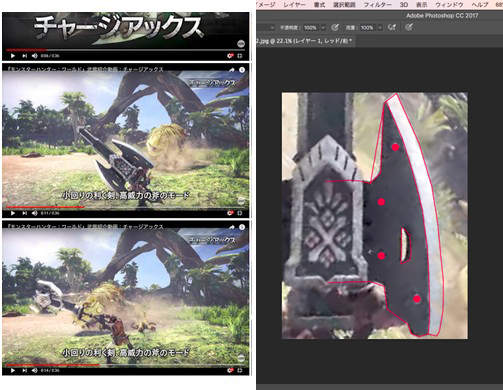Play the video showing the チャージアックス title banner

(13, 56)
